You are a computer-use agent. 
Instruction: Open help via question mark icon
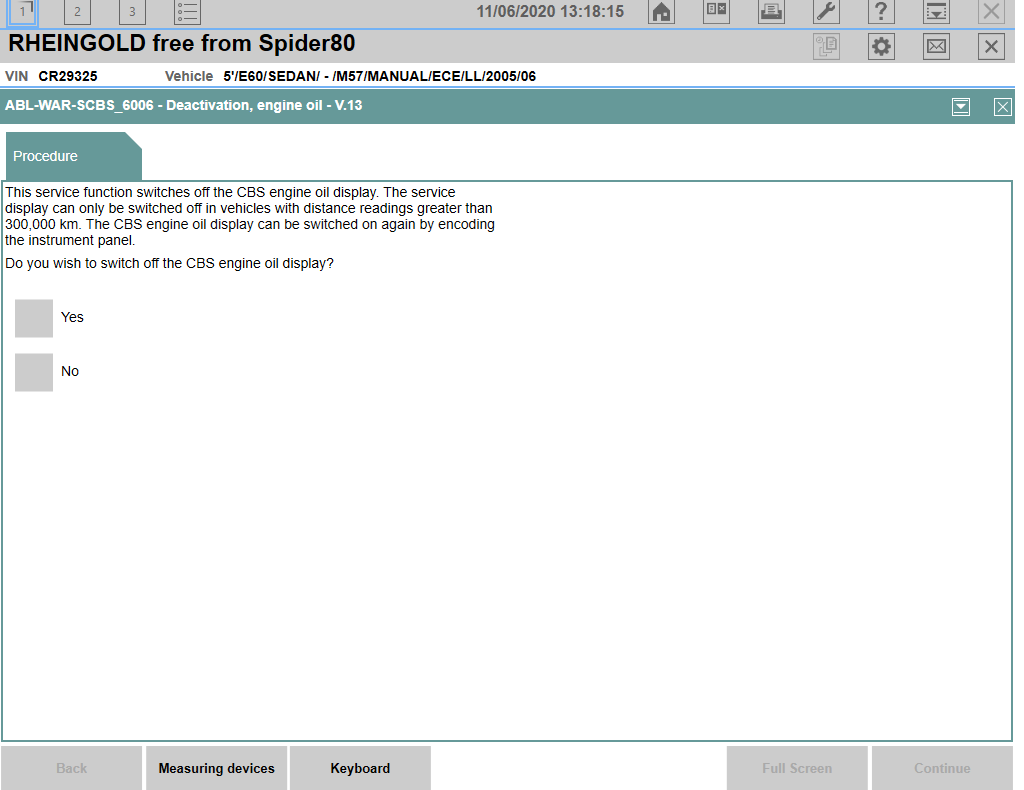(881, 12)
